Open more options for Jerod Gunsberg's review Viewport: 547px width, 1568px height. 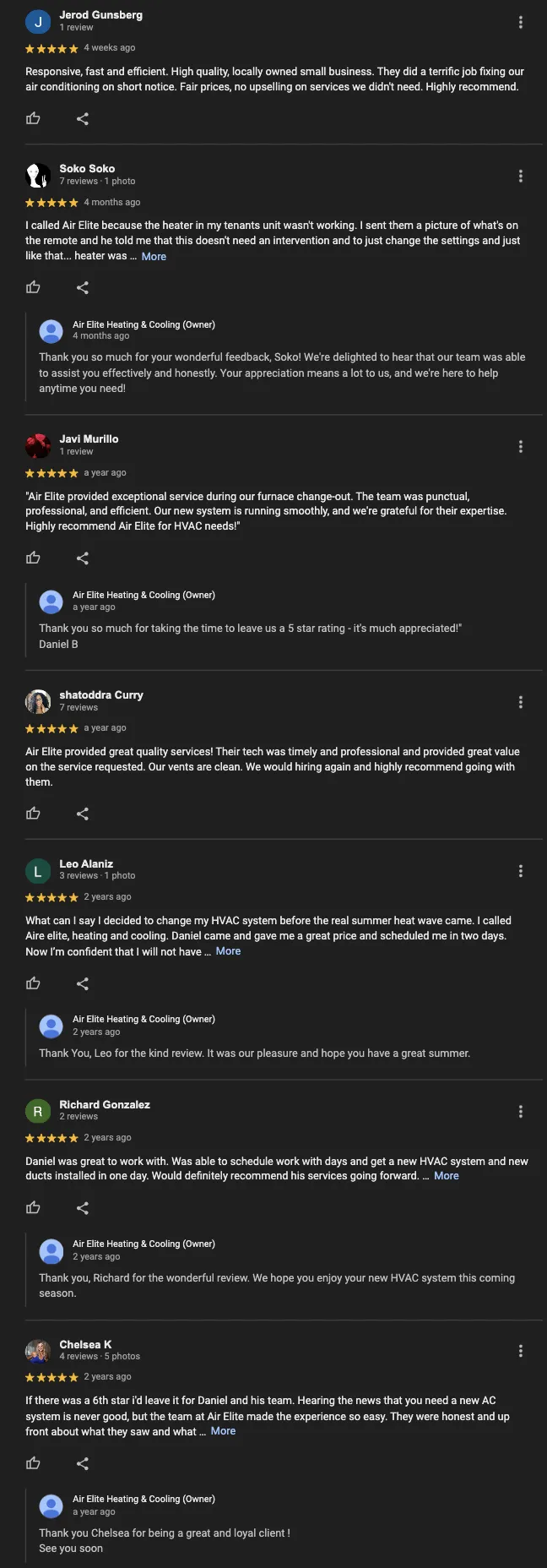coord(520,22)
